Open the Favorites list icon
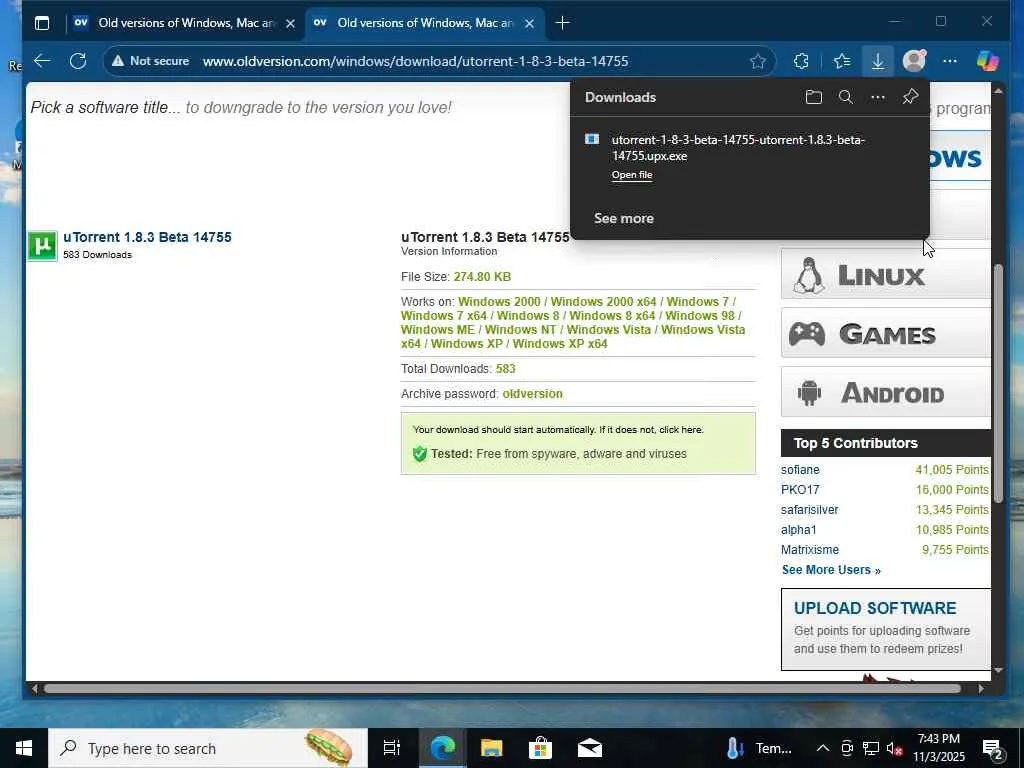1024x768 pixels. pyautogui.click(x=842, y=61)
